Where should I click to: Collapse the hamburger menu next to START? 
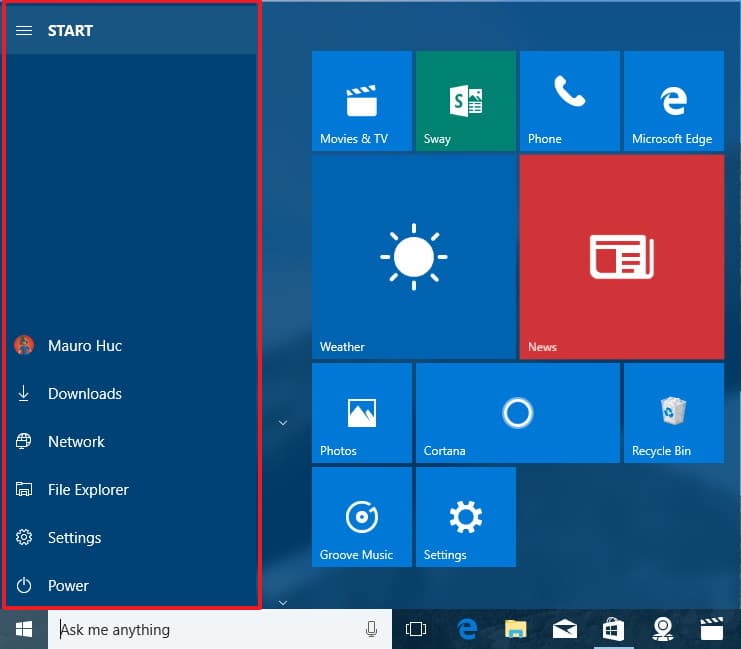(24, 31)
